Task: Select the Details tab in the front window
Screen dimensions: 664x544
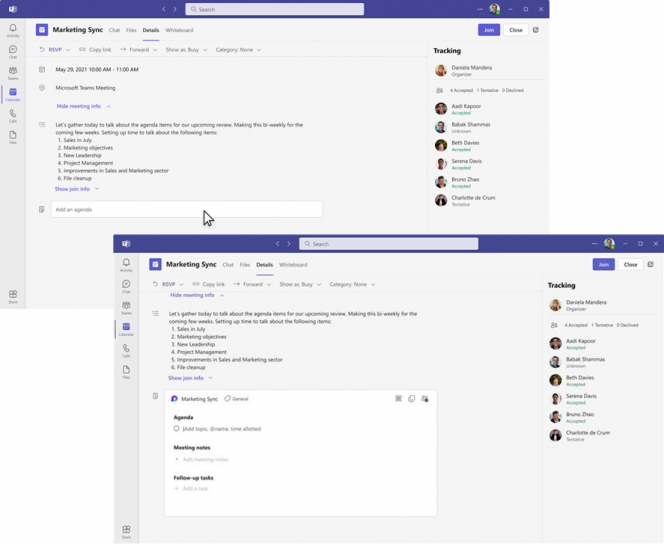Action: (265, 265)
